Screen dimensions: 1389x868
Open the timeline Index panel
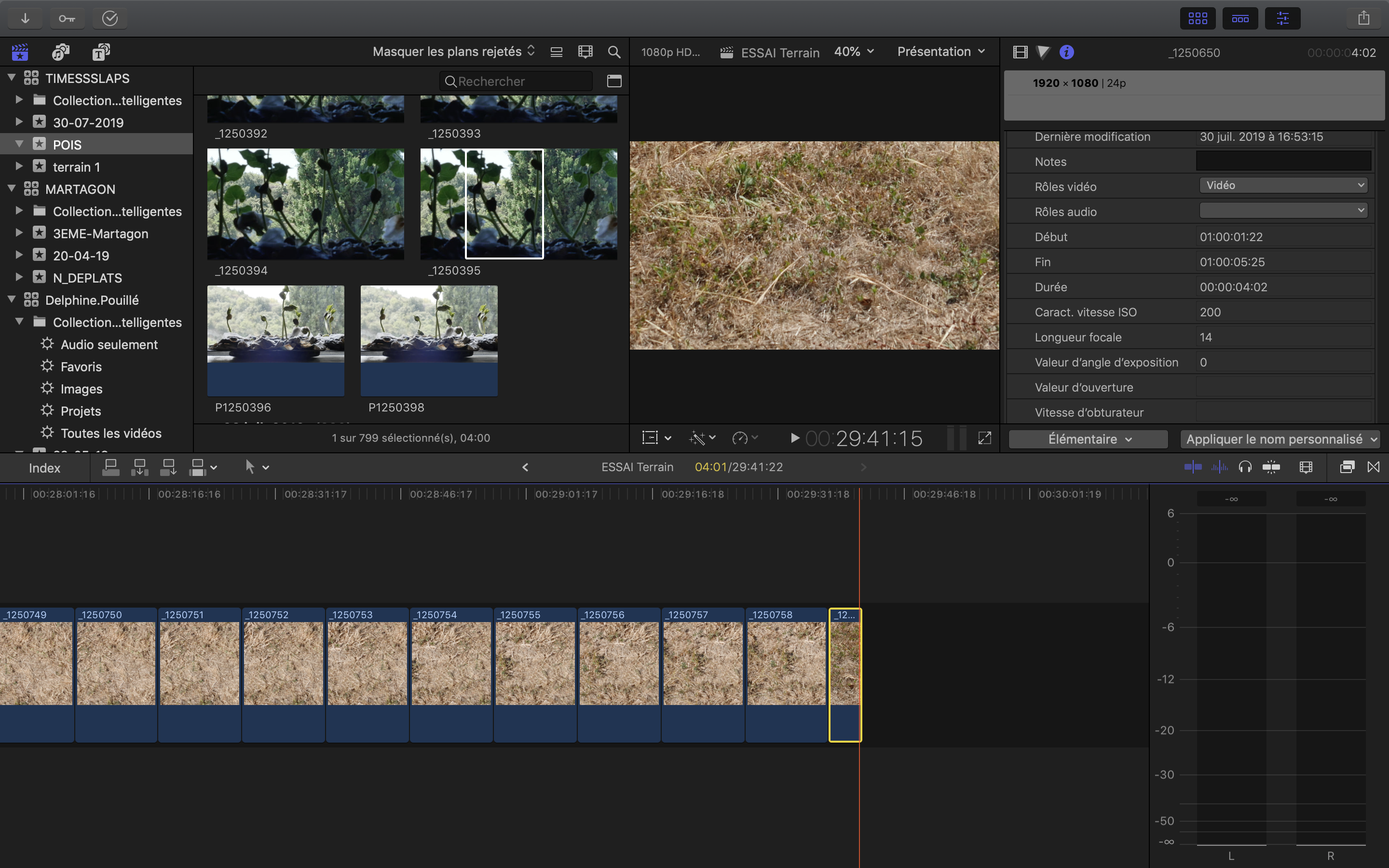click(44, 468)
